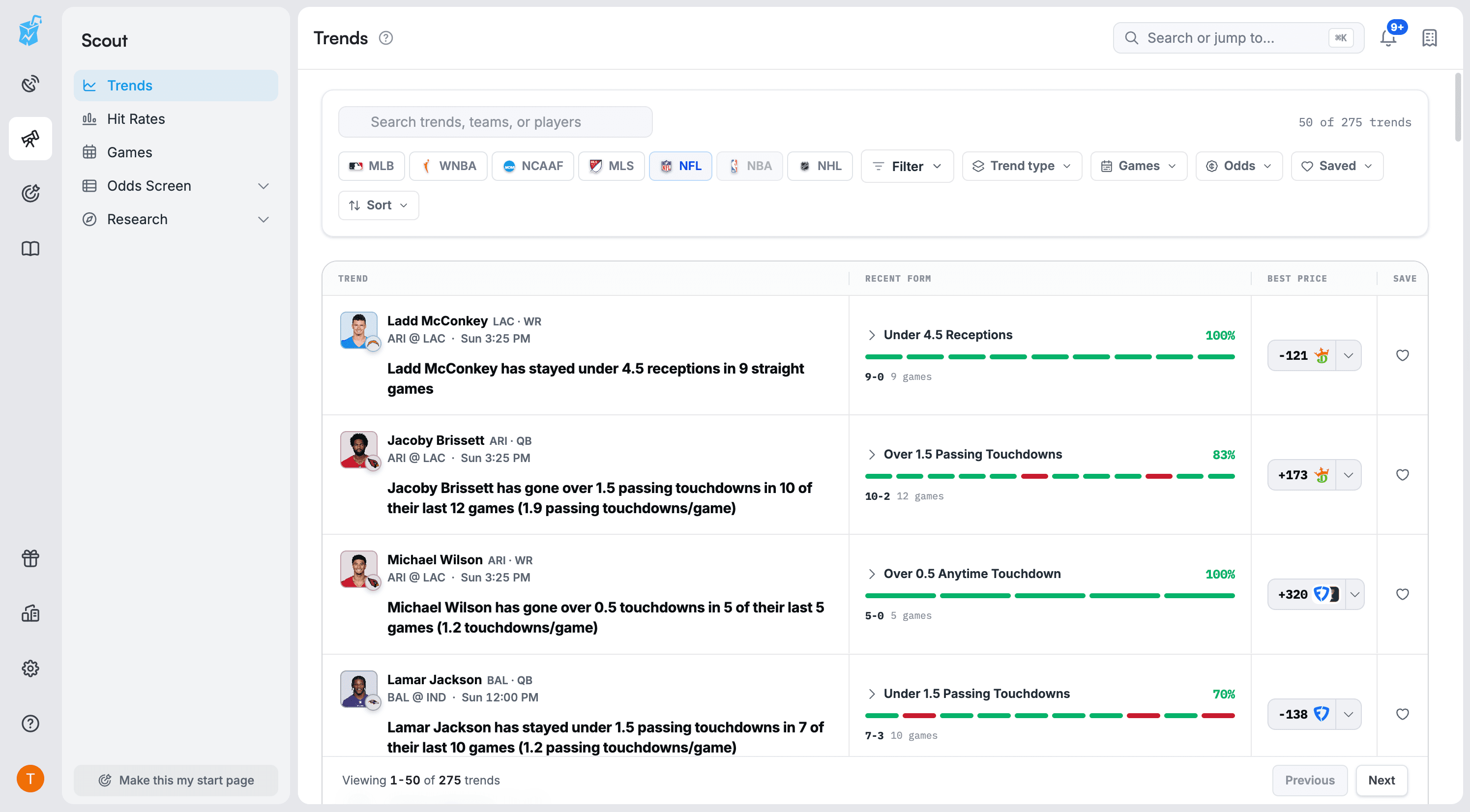Open Games in the Scout sidebar

tap(176, 152)
